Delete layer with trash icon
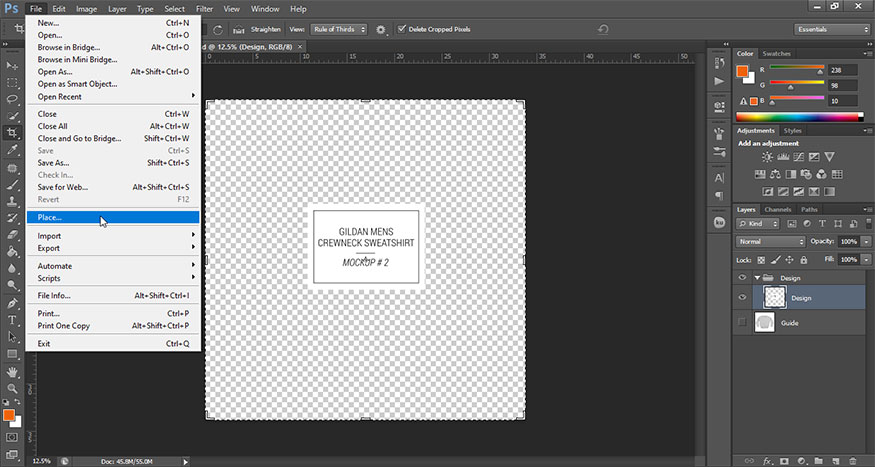This screenshot has width=875, height=467. [852, 461]
